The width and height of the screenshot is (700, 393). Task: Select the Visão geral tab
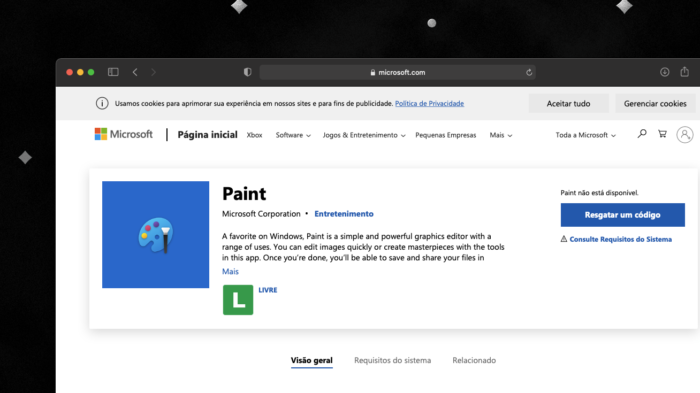tap(312, 360)
